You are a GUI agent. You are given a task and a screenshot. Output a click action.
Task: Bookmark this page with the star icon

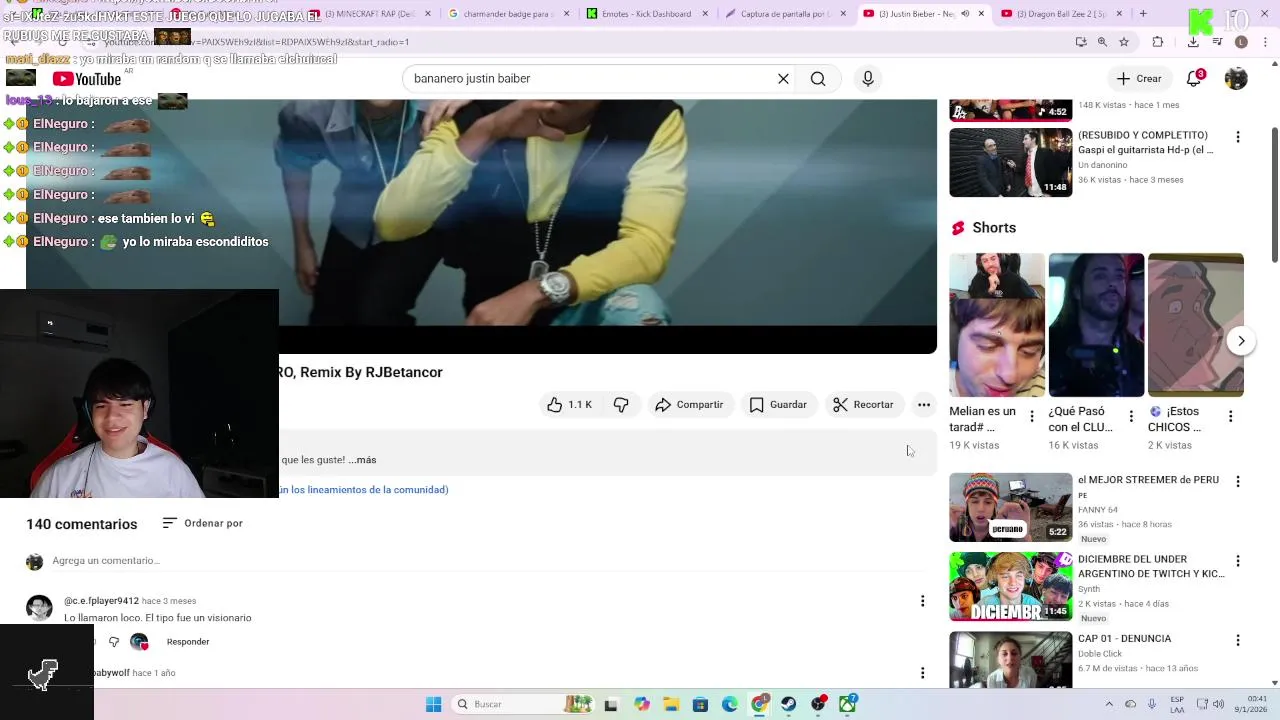click(1124, 42)
